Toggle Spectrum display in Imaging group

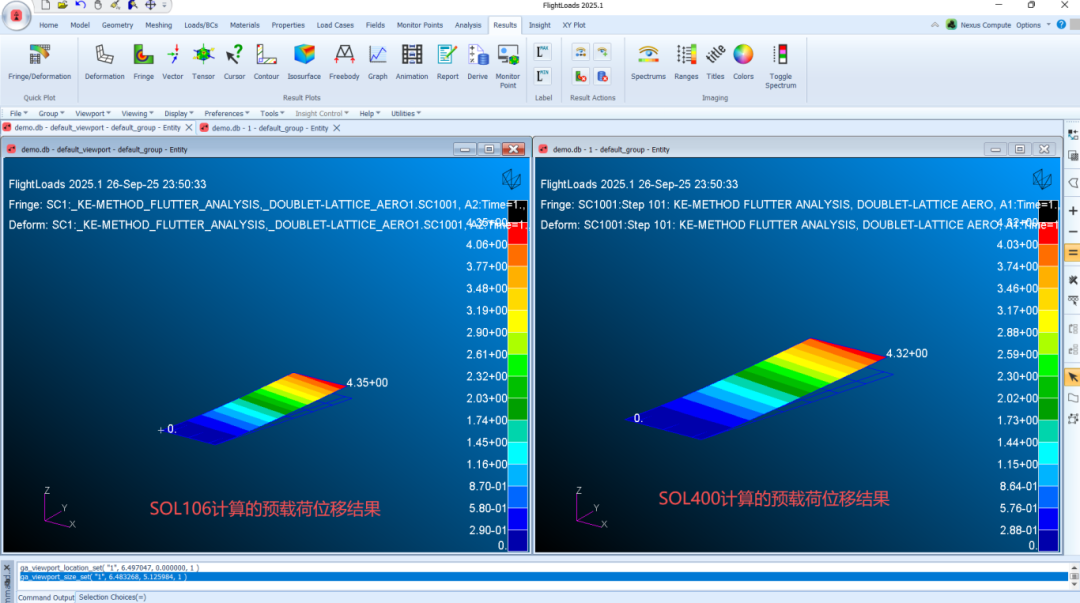780,62
